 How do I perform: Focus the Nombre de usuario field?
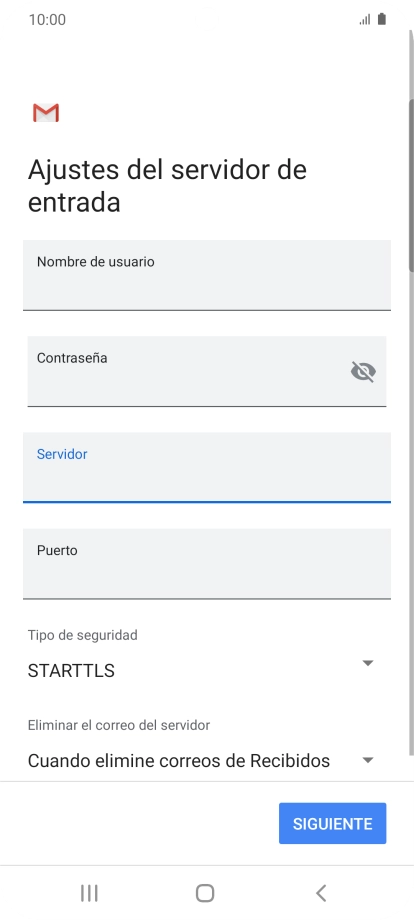(x=207, y=275)
